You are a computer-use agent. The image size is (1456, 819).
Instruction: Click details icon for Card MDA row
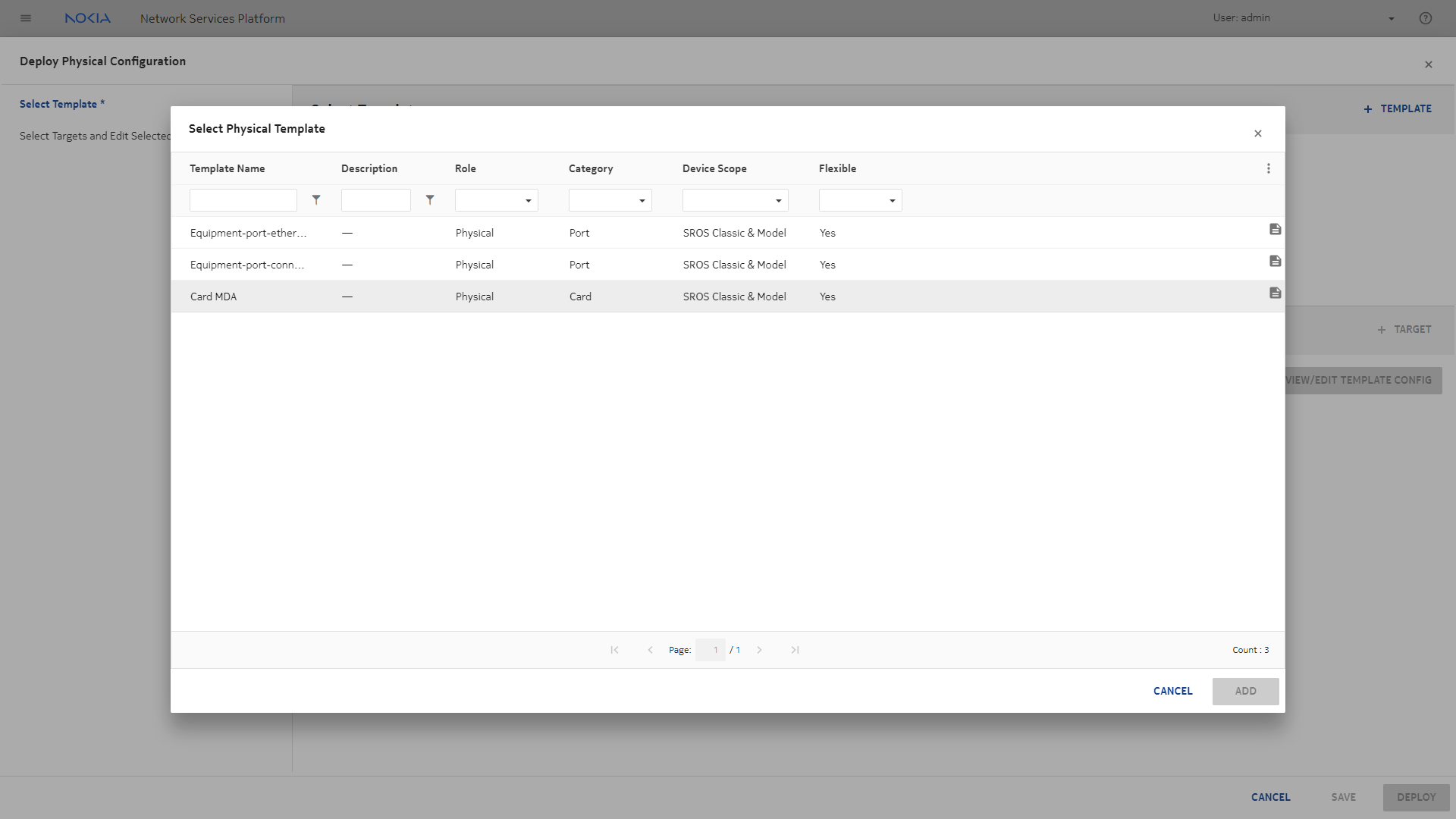click(x=1275, y=293)
